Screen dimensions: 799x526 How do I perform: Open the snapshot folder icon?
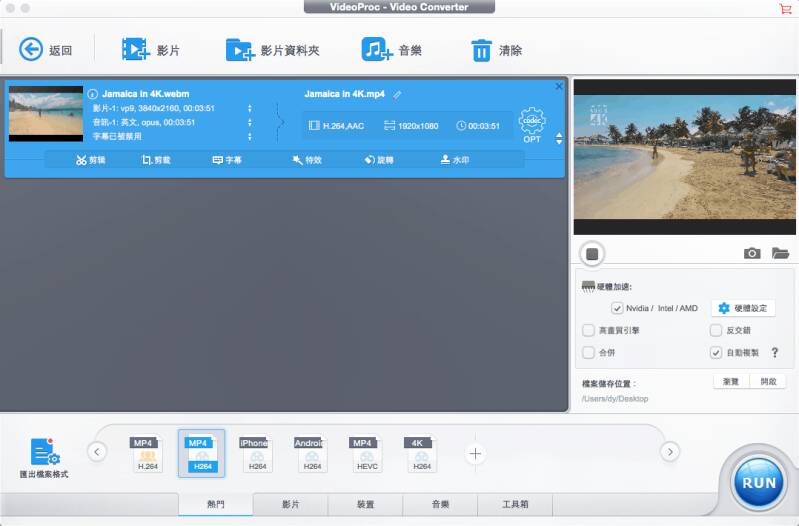pyautogui.click(x=780, y=253)
